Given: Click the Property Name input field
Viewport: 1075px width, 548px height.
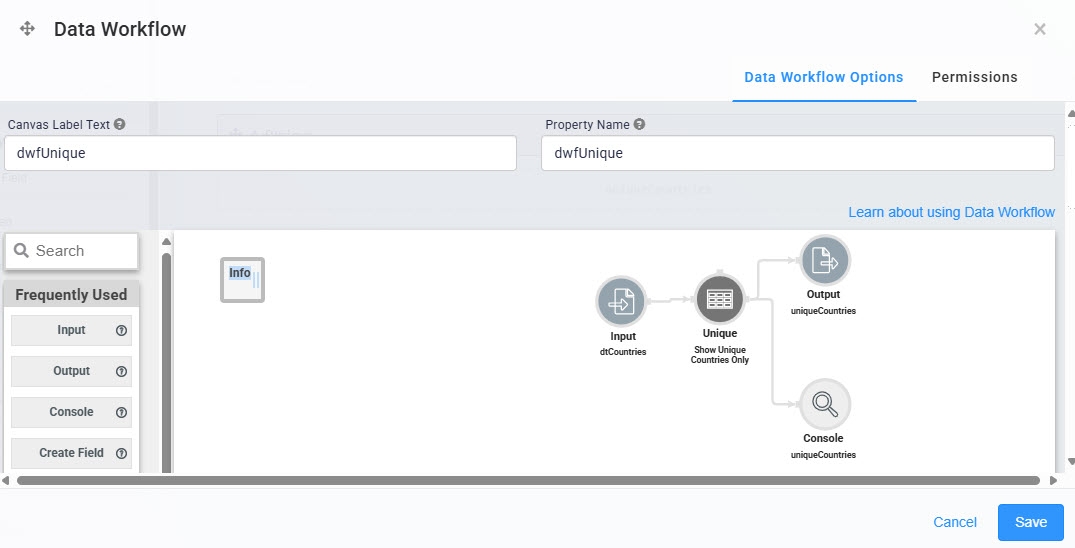Looking at the screenshot, I should [x=797, y=153].
